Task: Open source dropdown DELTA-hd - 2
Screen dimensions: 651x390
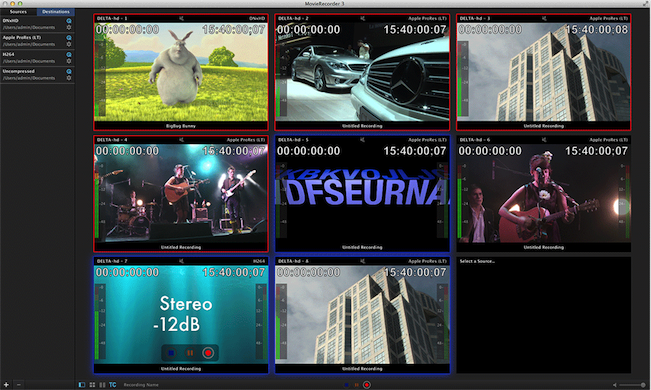Action: pyautogui.click(x=293, y=19)
